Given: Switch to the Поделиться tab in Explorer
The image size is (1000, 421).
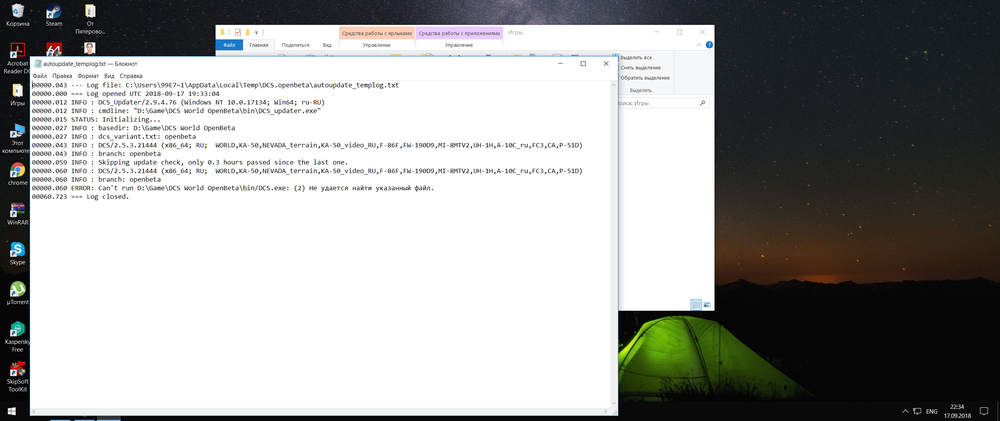Looking at the screenshot, I should [x=295, y=45].
